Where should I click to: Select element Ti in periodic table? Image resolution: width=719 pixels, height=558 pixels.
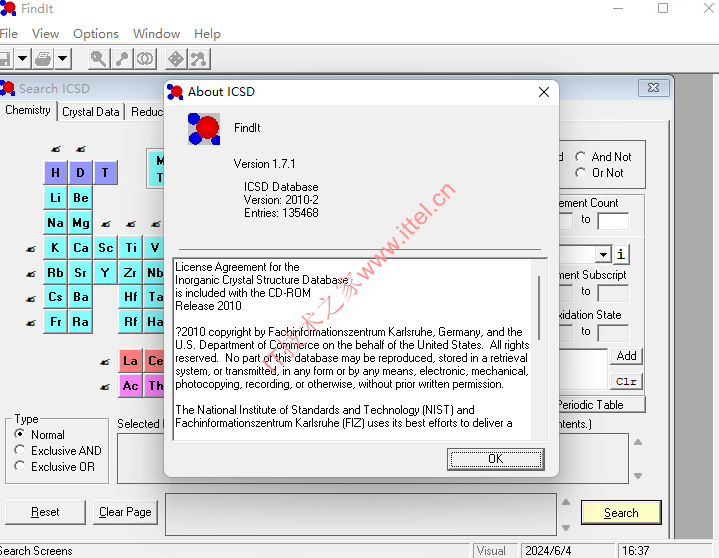[x=131, y=248]
